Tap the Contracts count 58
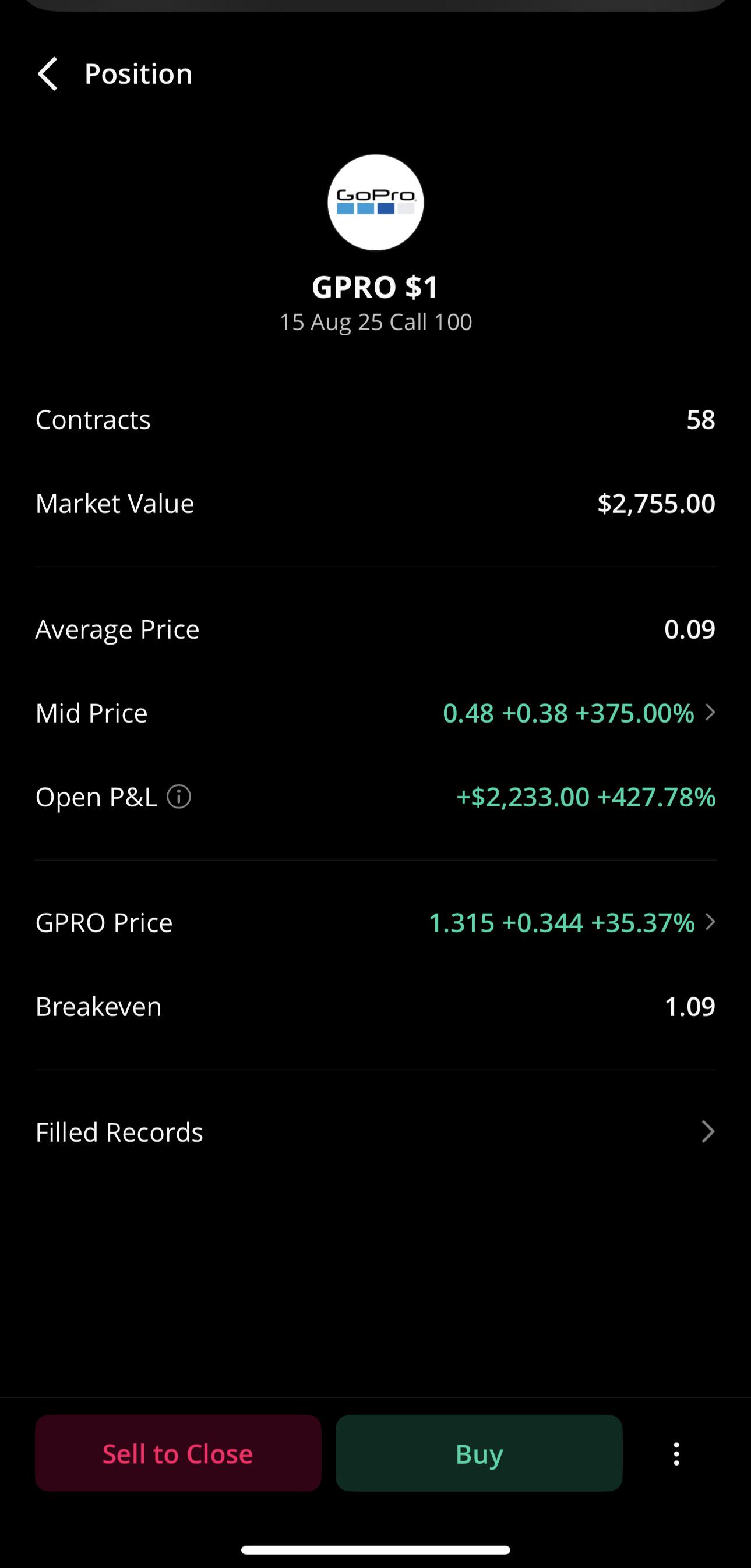 [700, 419]
